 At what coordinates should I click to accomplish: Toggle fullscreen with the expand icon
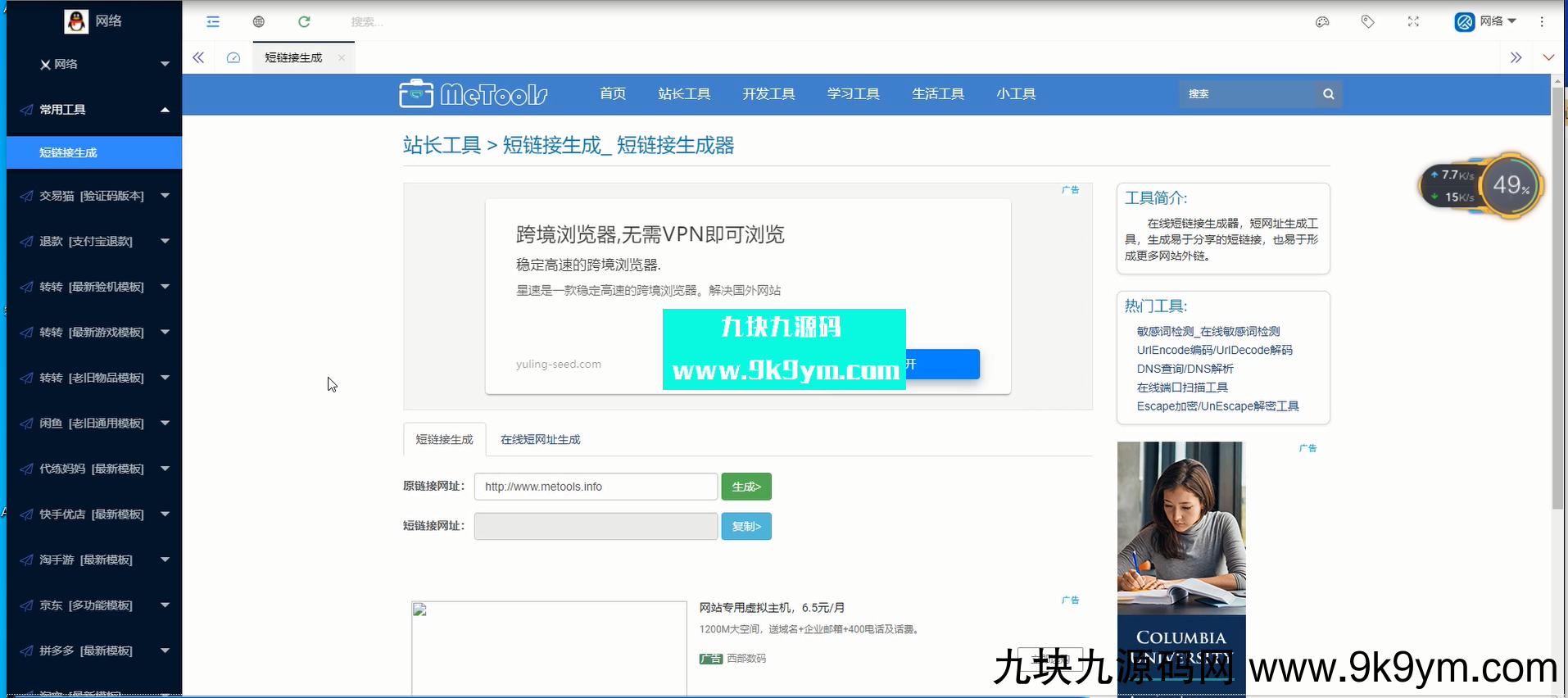tap(1413, 22)
